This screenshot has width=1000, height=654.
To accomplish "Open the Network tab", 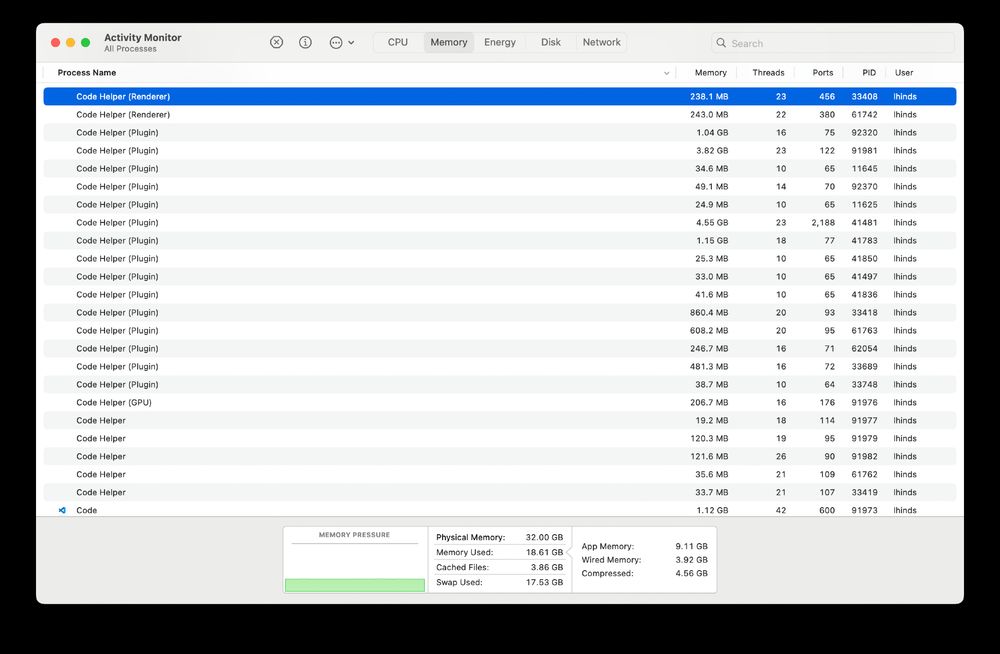I will [x=601, y=42].
